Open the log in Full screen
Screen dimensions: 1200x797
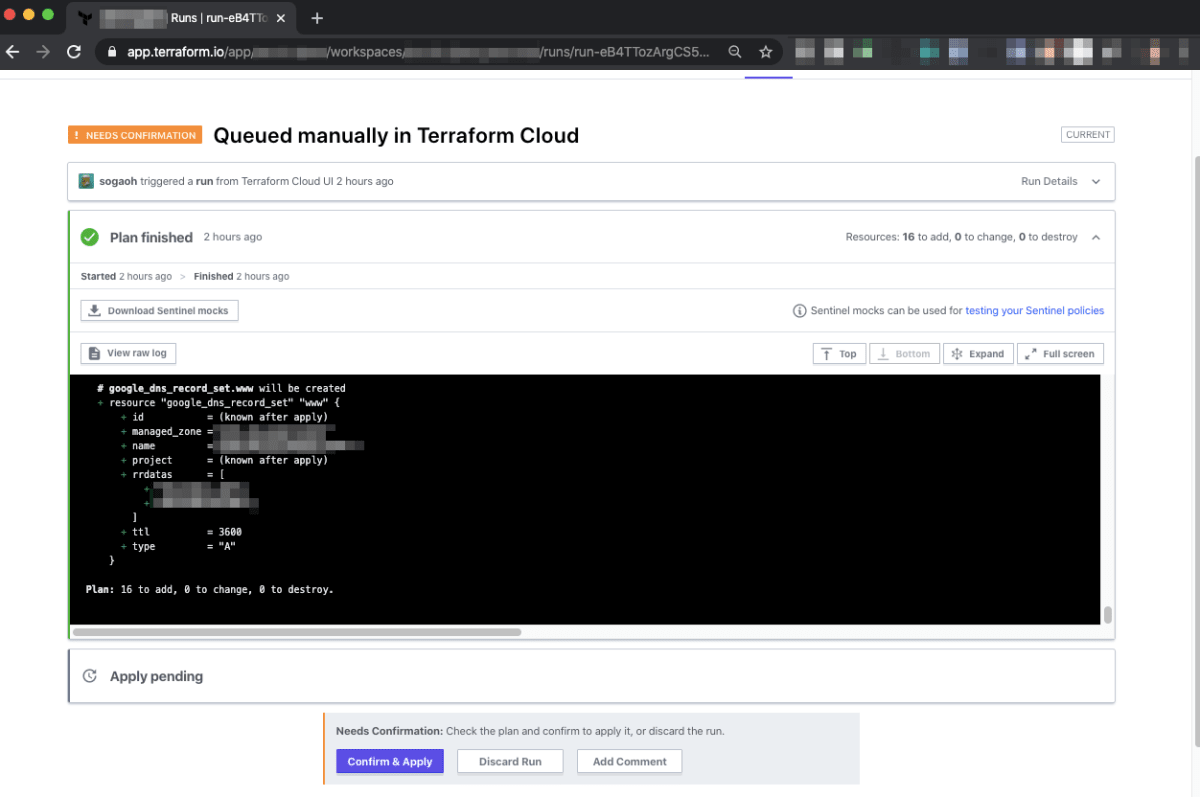point(1060,354)
